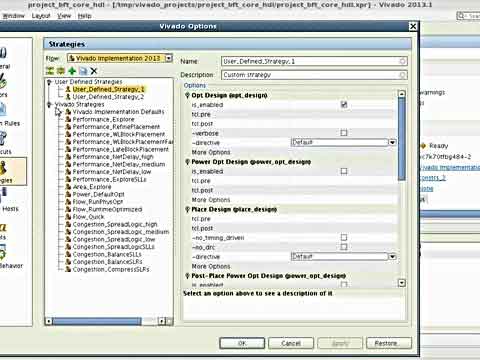Open the Help menu
The image size is (480, 360).
click(84, 16)
